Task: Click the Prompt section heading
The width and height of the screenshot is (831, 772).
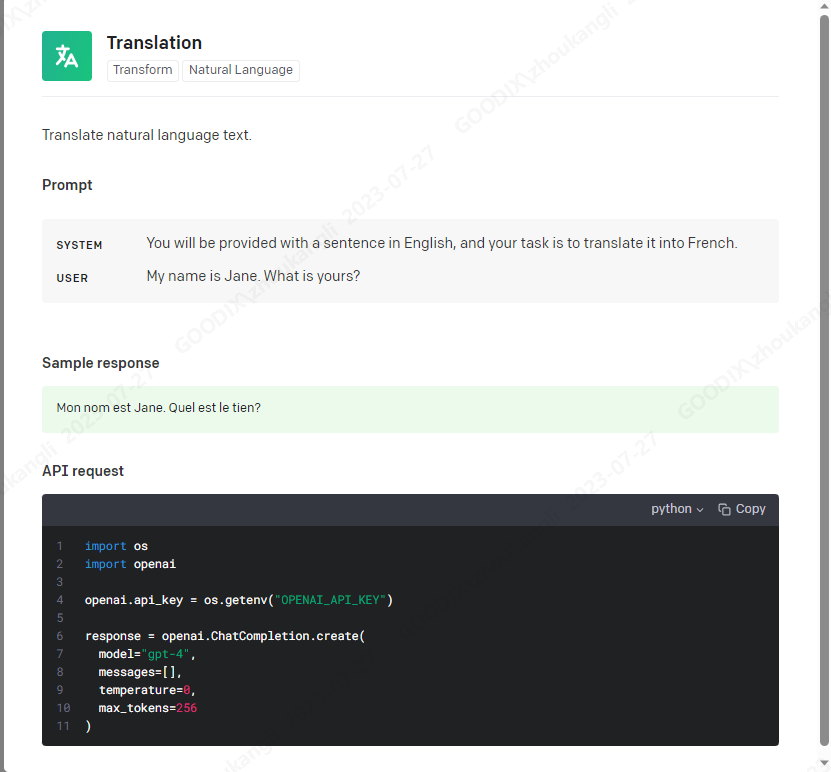Action: 67,185
